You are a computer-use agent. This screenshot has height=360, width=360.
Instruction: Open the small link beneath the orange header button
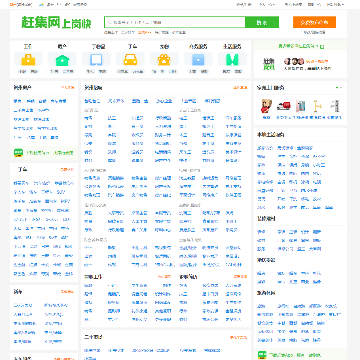click(x=314, y=32)
